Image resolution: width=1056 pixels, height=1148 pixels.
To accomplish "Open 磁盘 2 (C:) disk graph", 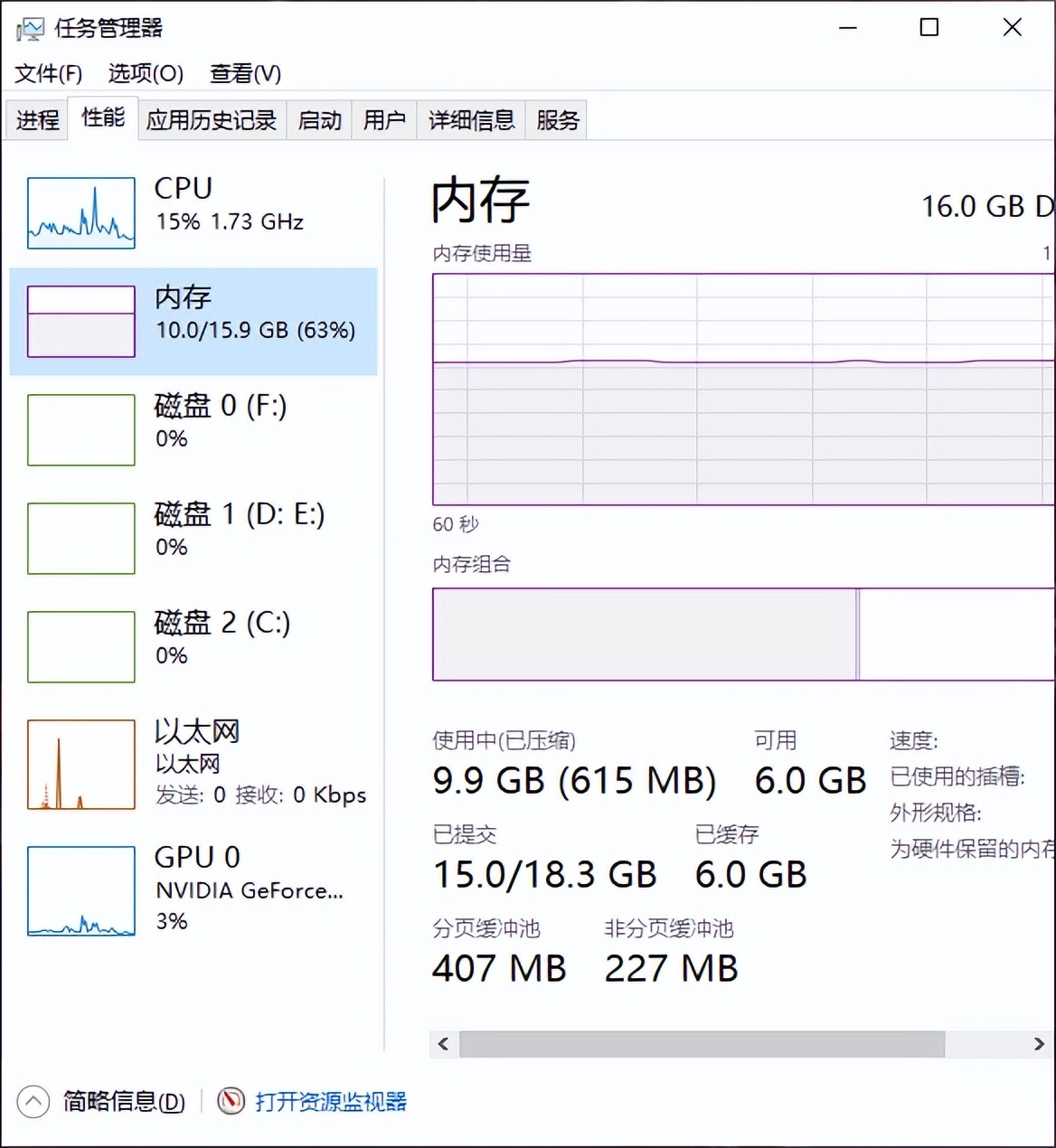I will pyautogui.click(x=81, y=647).
